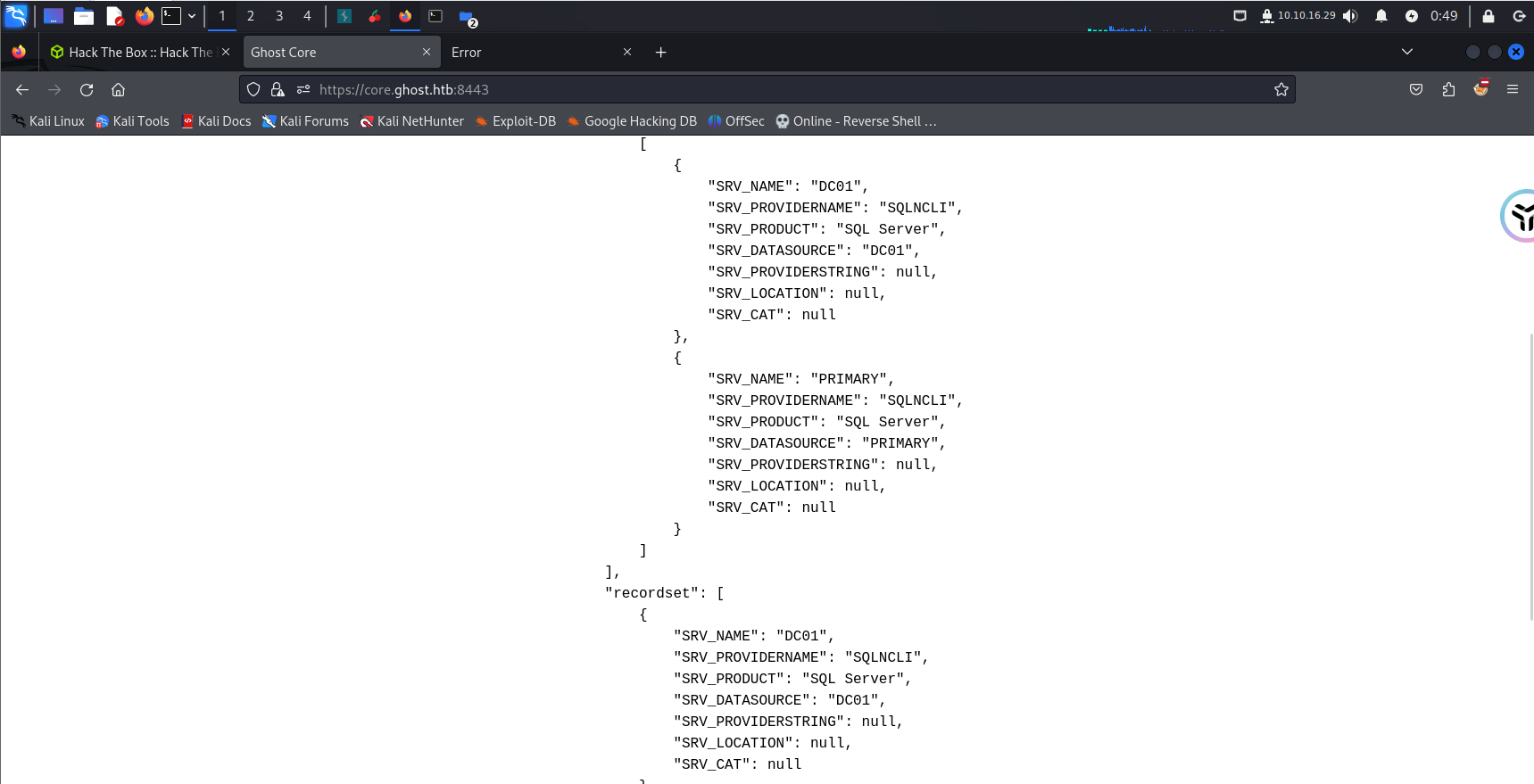
Task: Open the Firefox extensions panel
Action: [x=1448, y=89]
